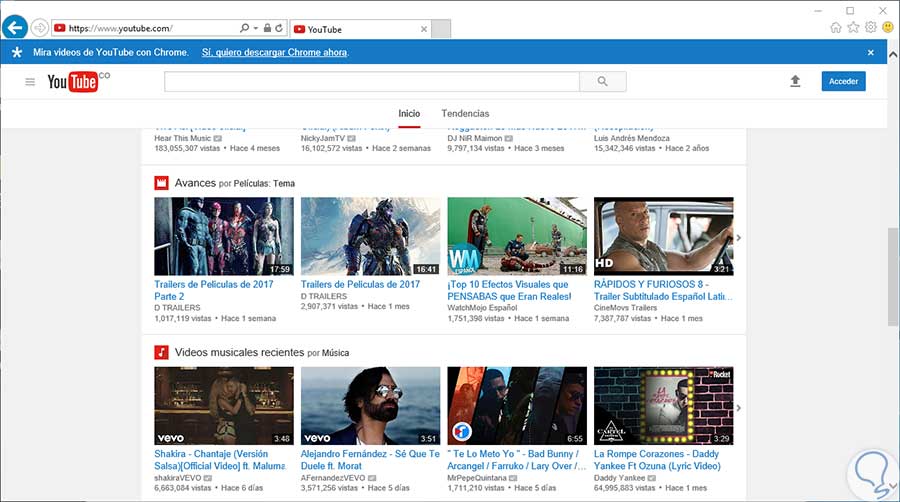Viewport: 900px width, 502px height.
Task: Open browser settings gear icon
Action: click(870, 28)
